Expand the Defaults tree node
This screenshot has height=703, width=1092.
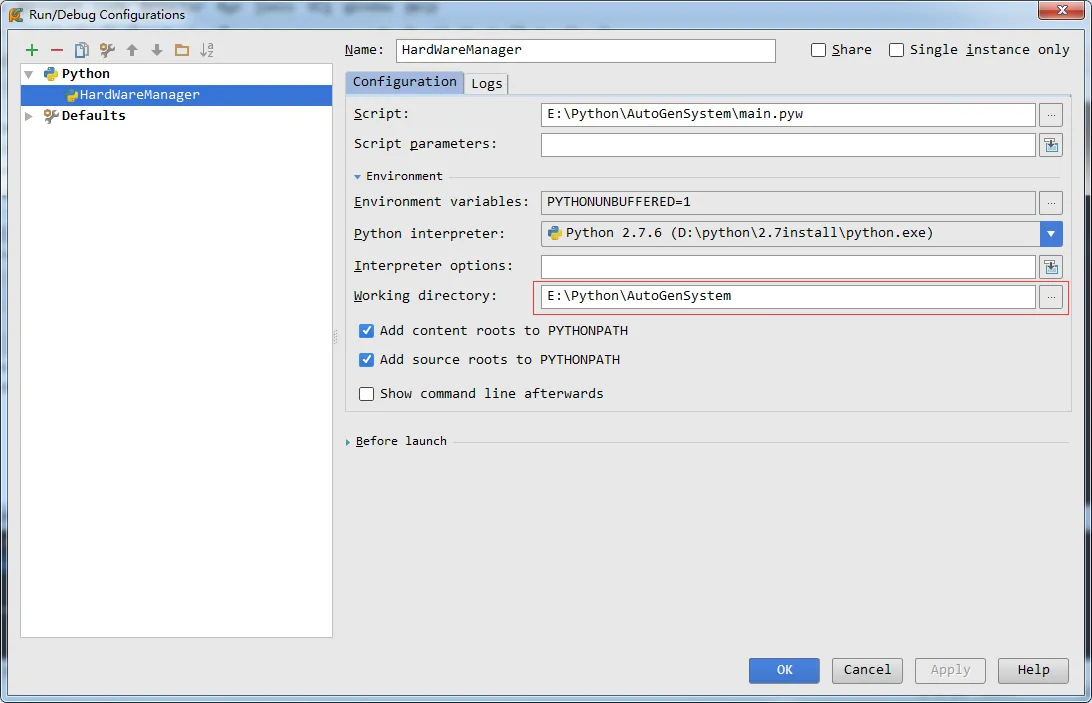pyautogui.click(x=29, y=116)
